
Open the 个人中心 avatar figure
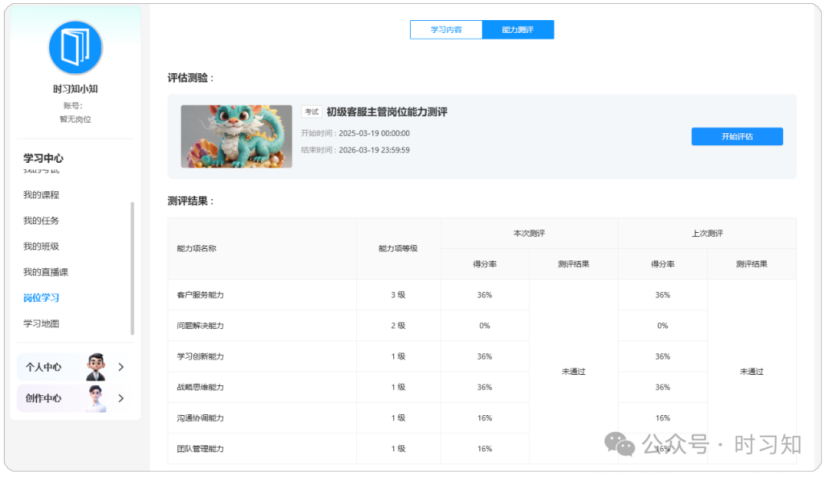[x=96, y=367]
